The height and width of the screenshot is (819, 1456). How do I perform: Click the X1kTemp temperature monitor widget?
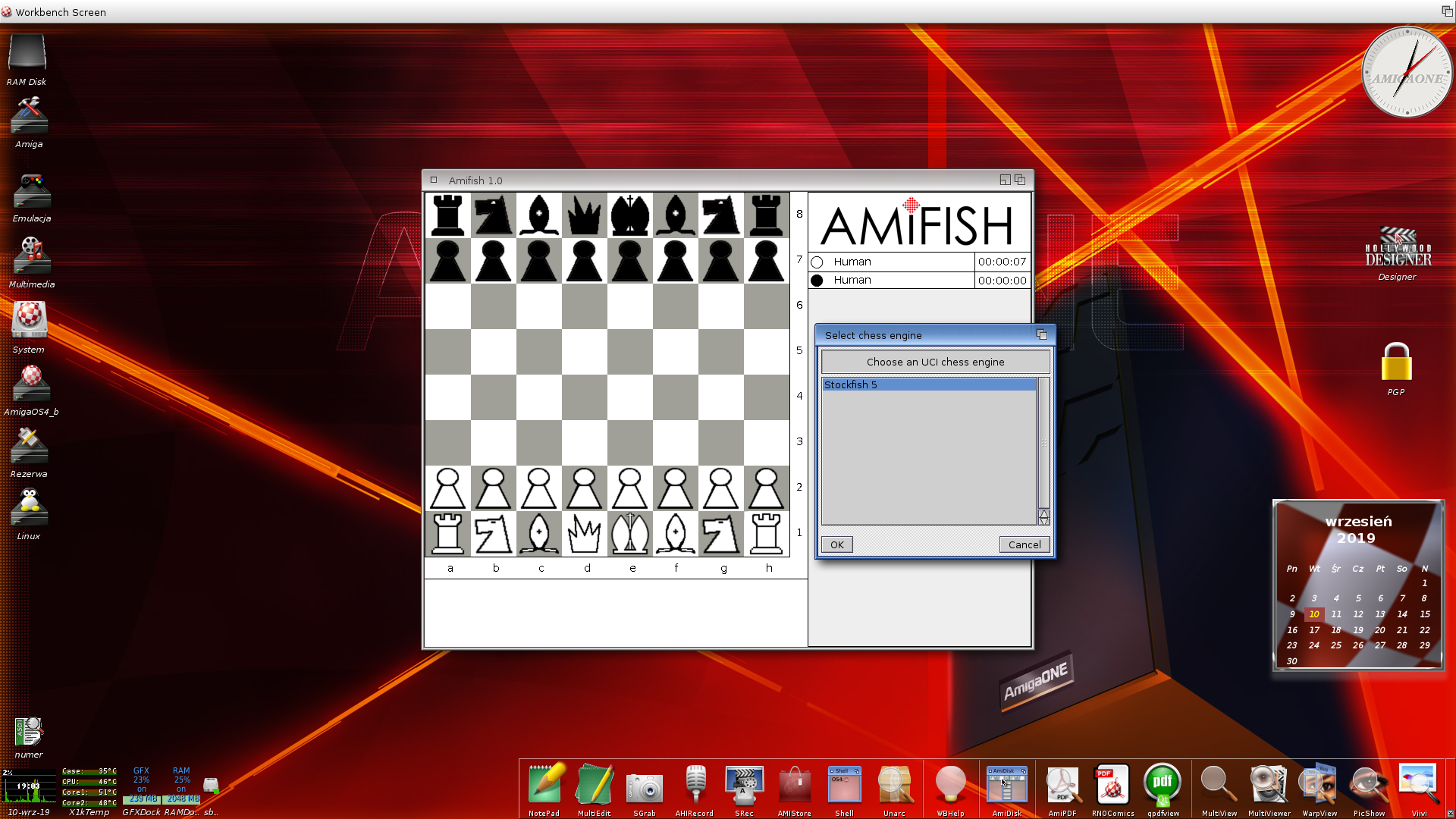click(x=89, y=792)
